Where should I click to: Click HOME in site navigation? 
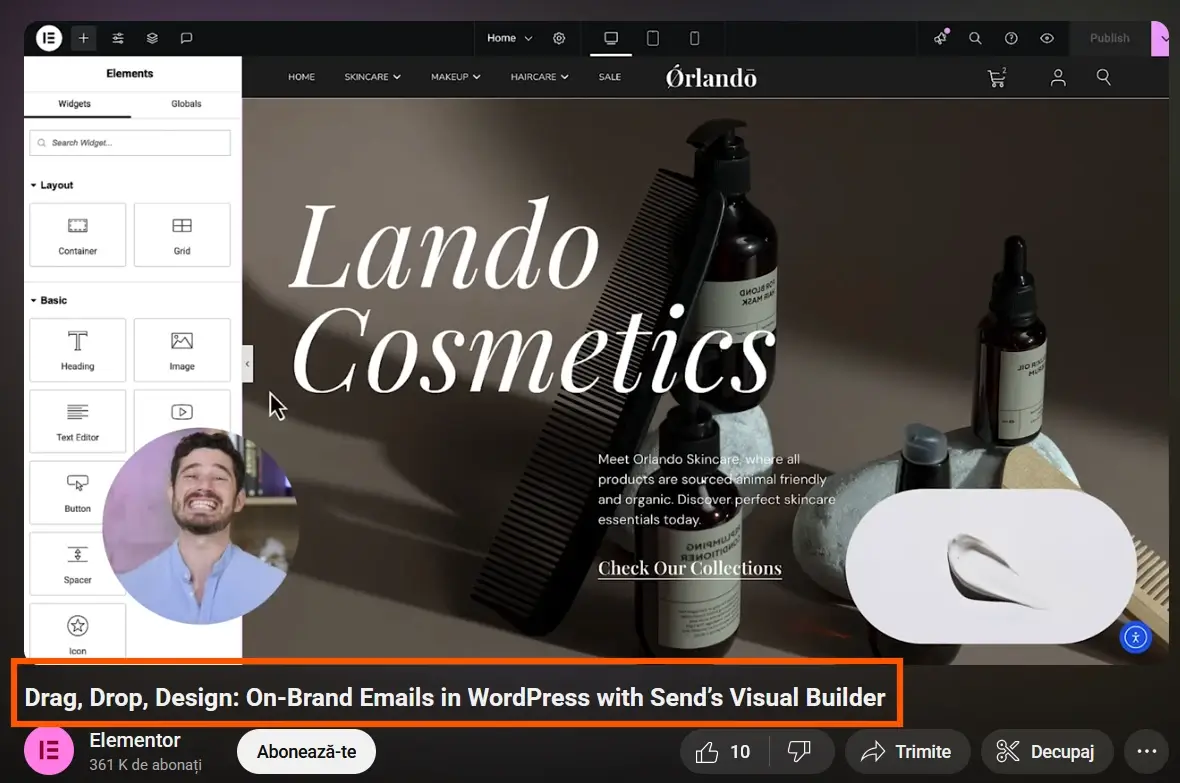coord(301,77)
